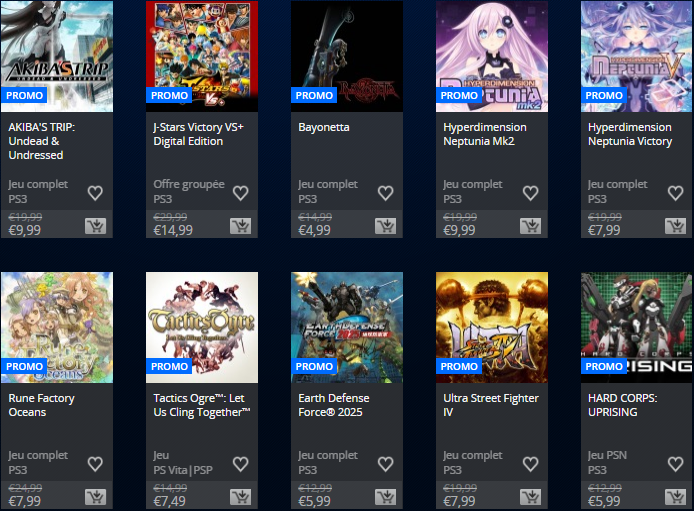
Task: Add Ultra Street Fighter IV to cart
Action: (x=530, y=497)
